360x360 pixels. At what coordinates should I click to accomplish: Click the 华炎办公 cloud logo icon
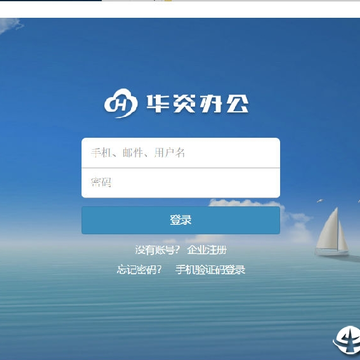click(121, 104)
